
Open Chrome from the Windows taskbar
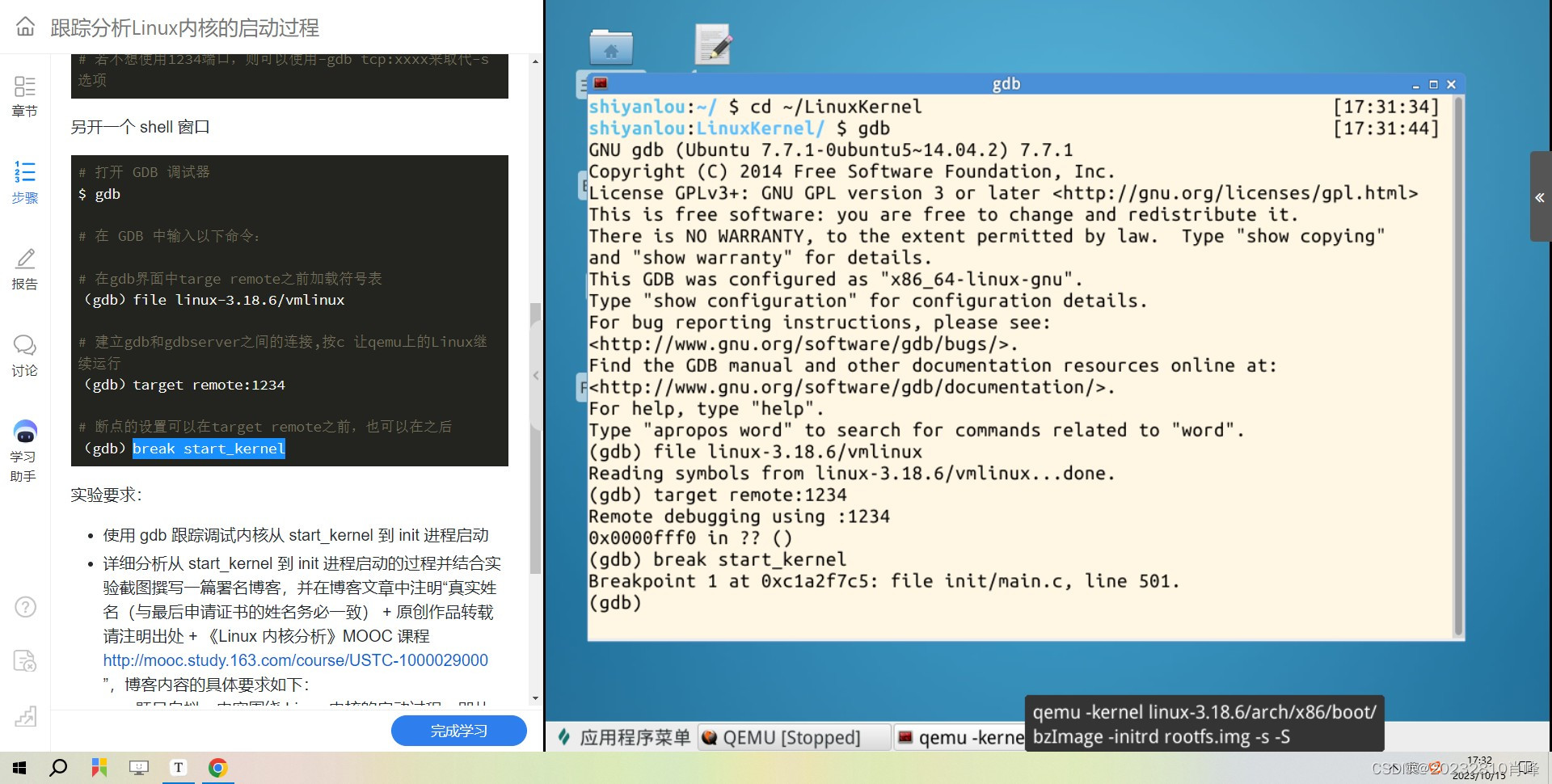(217, 767)
